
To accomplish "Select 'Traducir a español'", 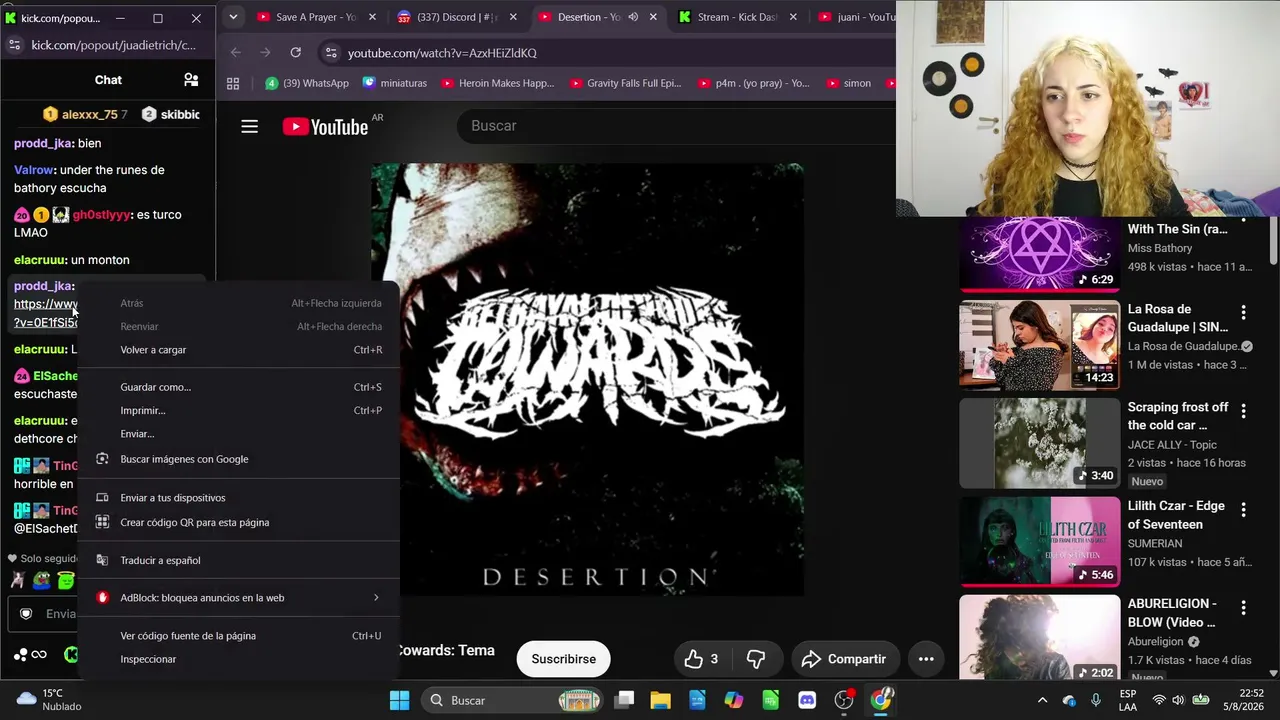I will (x=239, y=560).
